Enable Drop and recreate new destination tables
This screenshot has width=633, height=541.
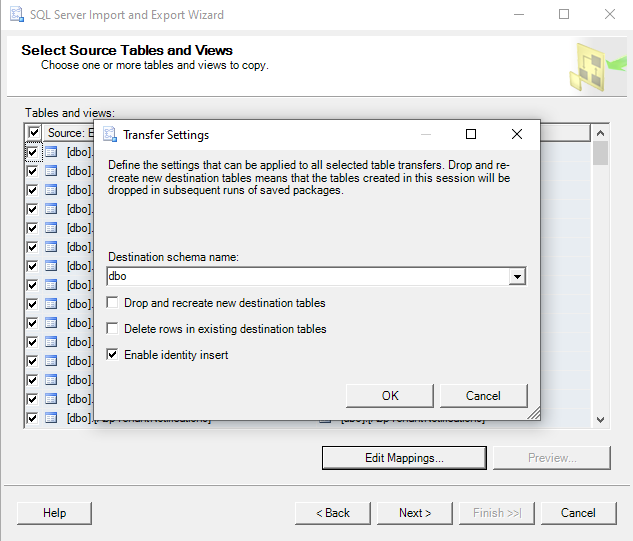pyautogui.click(x=112, y=302)
